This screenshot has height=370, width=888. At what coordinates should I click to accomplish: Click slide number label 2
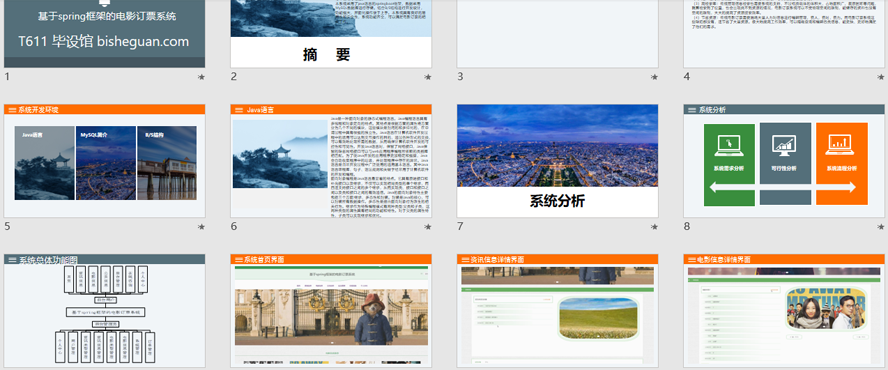[x=233, y=76]
